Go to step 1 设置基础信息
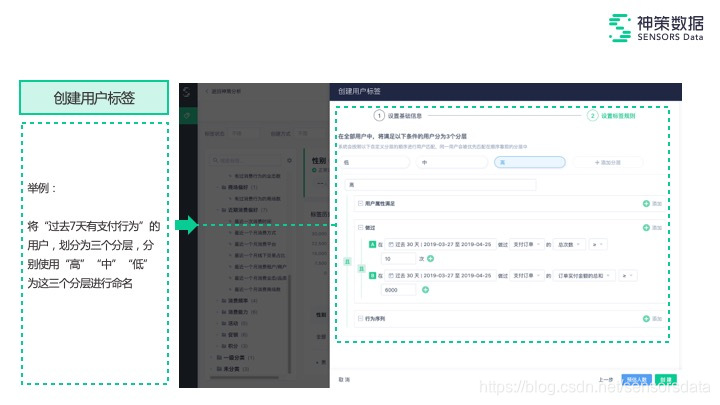720x405 pixels. click(x=398, y=116)
